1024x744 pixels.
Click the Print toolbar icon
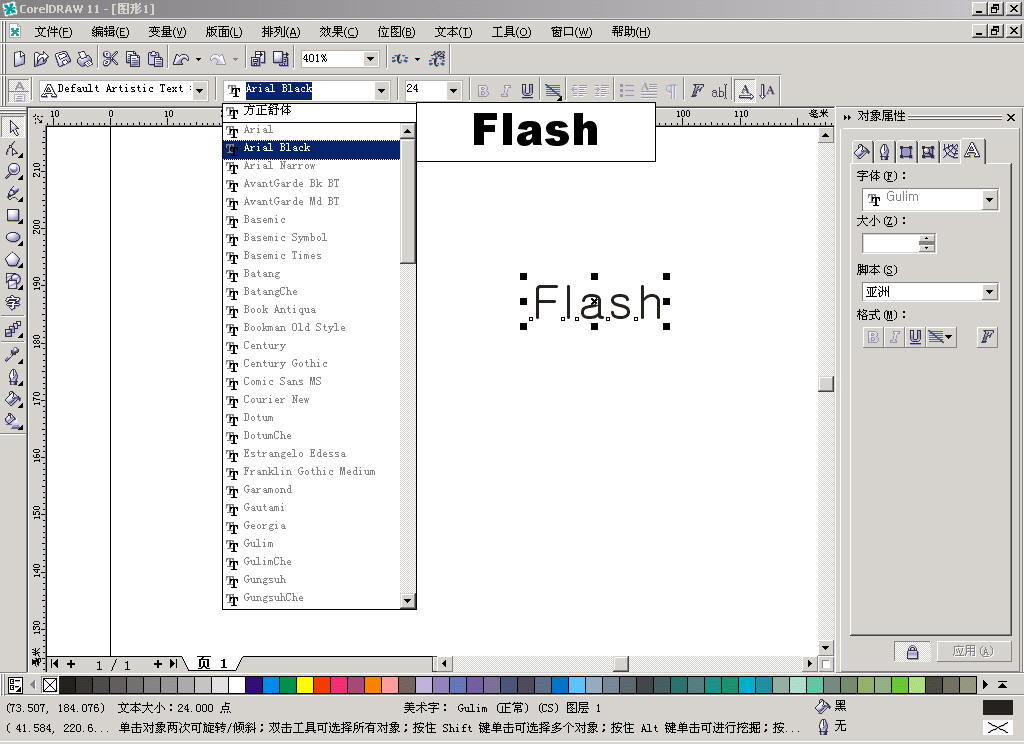click(85, 59)
